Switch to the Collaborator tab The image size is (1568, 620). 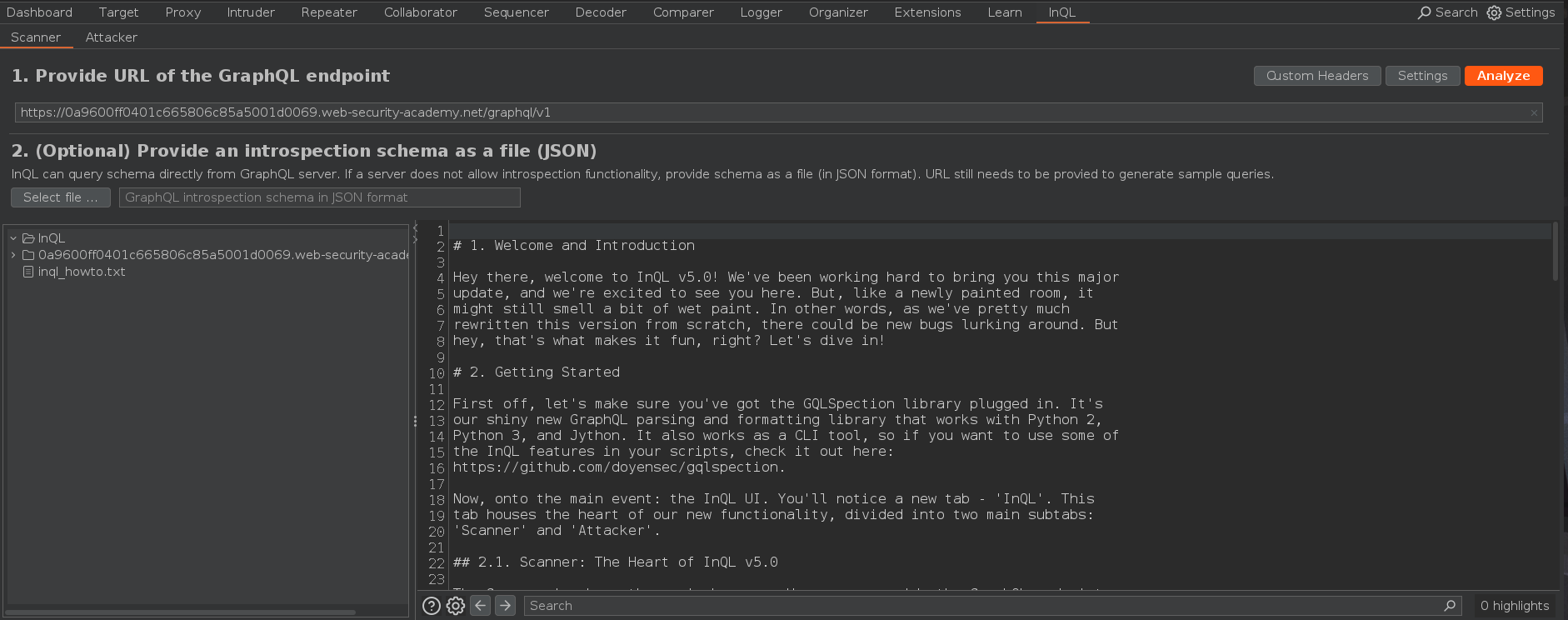tap(421, 12)
